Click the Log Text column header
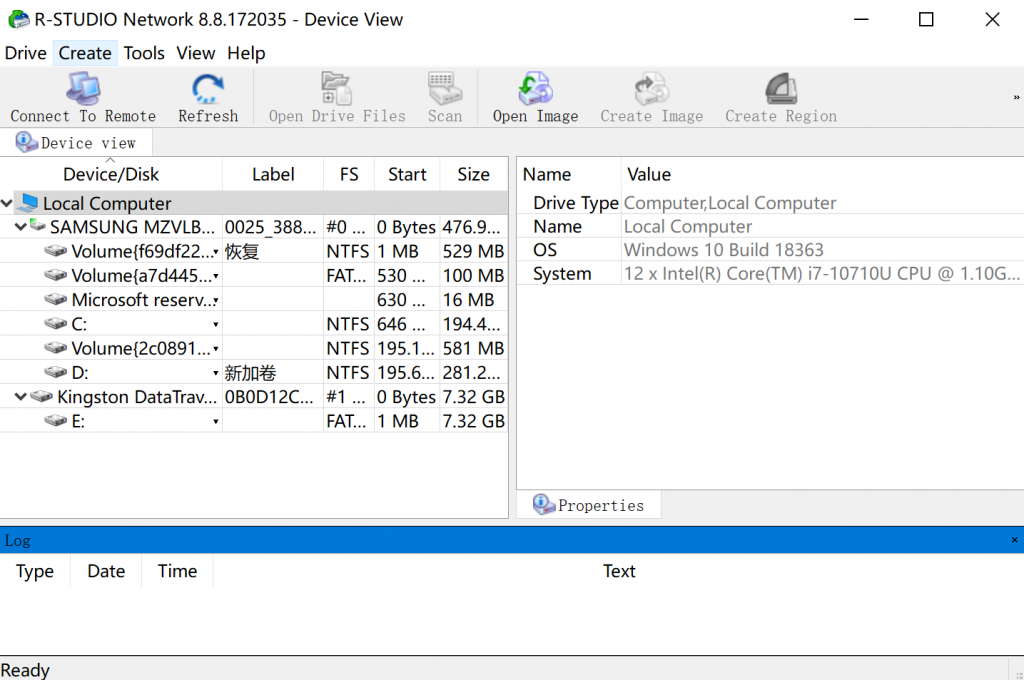1024x680 pixels. pos(618,571)
